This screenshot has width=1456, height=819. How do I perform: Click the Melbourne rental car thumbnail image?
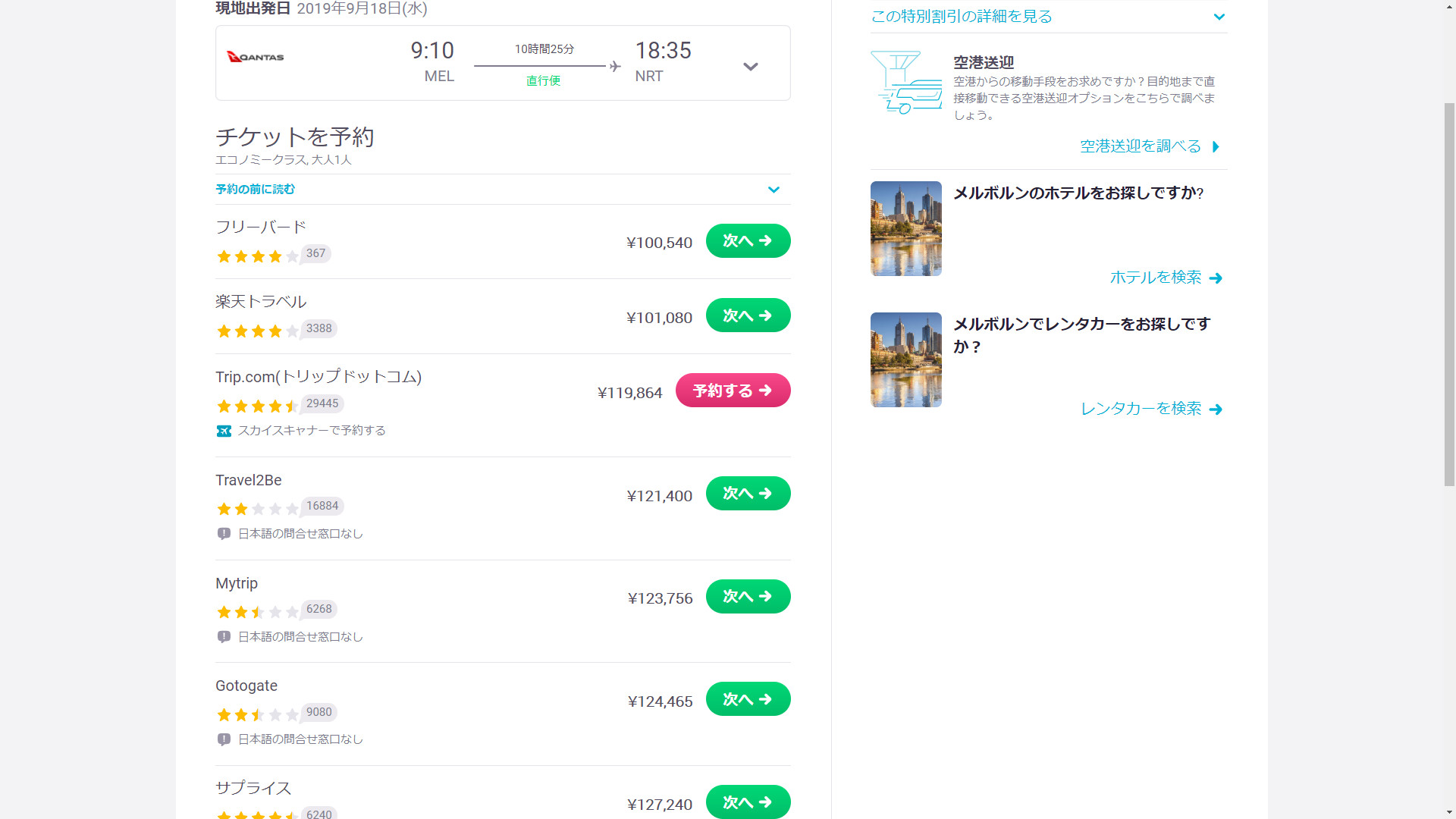[x=906, y=359]
